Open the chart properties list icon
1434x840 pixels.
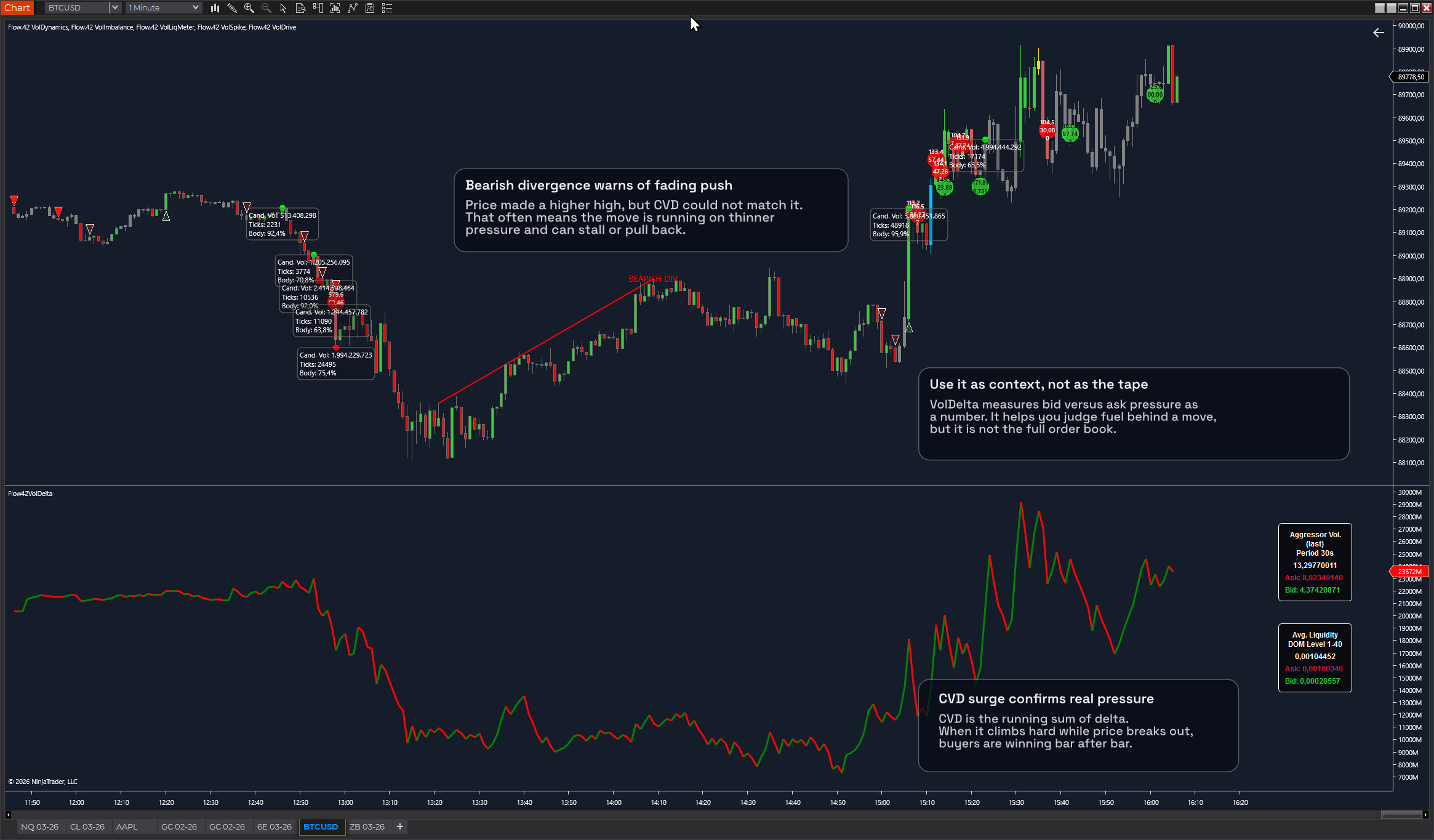tap(387, 8)
